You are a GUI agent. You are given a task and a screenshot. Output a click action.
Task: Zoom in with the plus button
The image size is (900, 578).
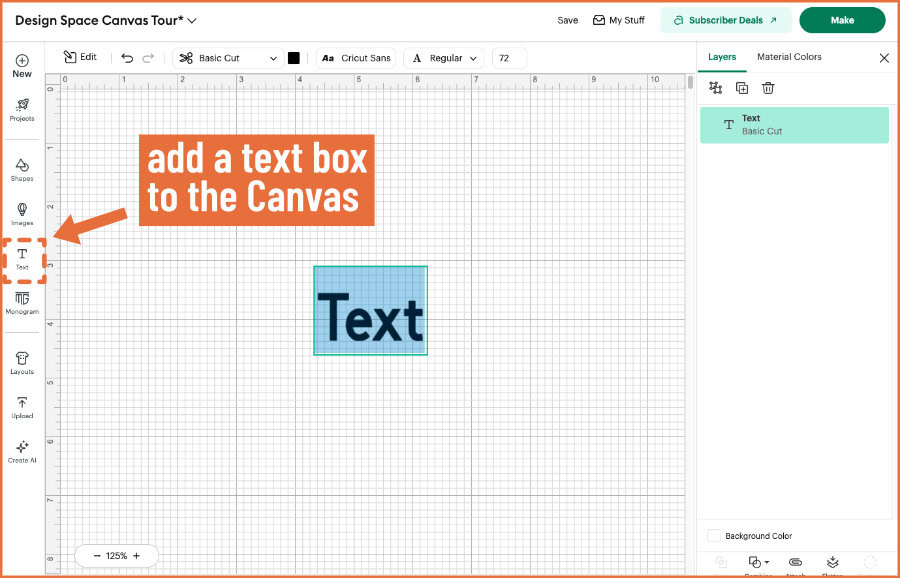coord(136,556)
